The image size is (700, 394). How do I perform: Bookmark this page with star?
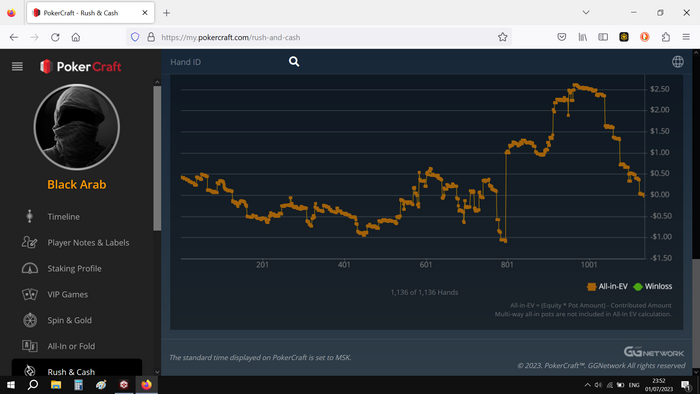[x=503, y=37]
